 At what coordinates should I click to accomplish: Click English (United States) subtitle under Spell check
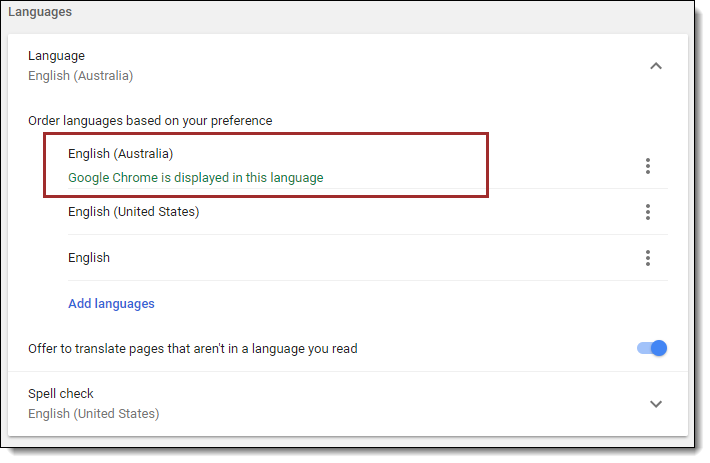tap(93, 413)
